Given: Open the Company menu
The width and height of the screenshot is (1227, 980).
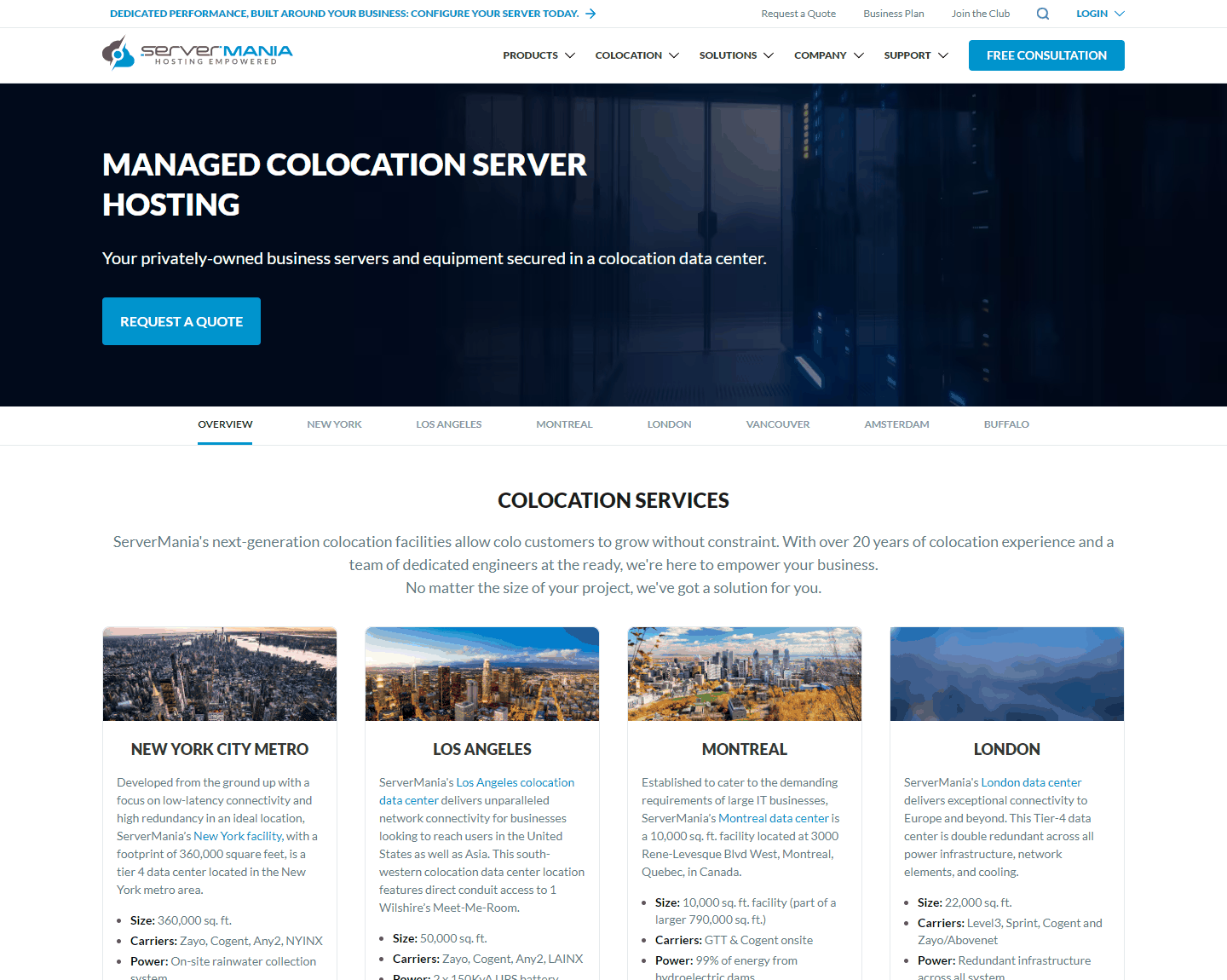Looking at the screenshot, I should click(x=821, y=55).
